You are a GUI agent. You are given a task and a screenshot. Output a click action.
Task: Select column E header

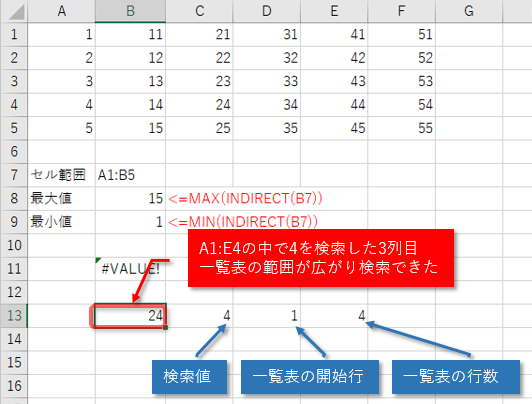(334, 11)
